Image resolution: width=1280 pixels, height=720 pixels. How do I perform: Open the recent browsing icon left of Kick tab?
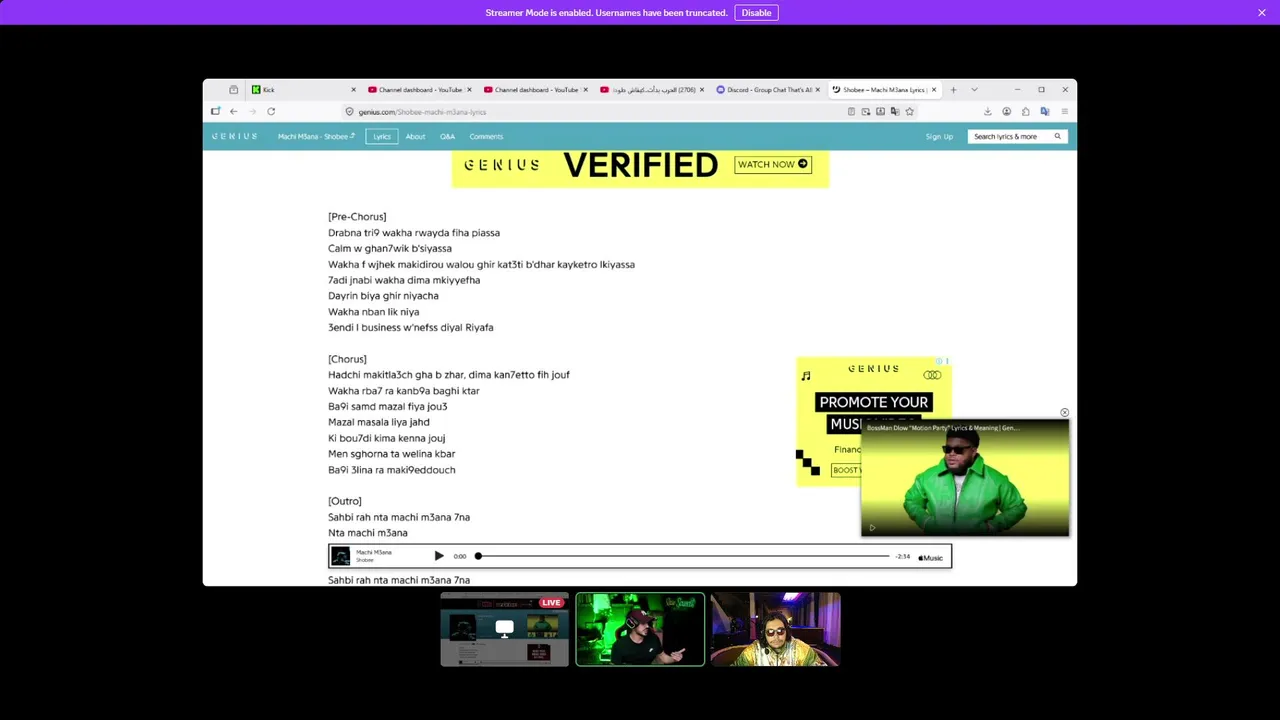click(233, 90)
